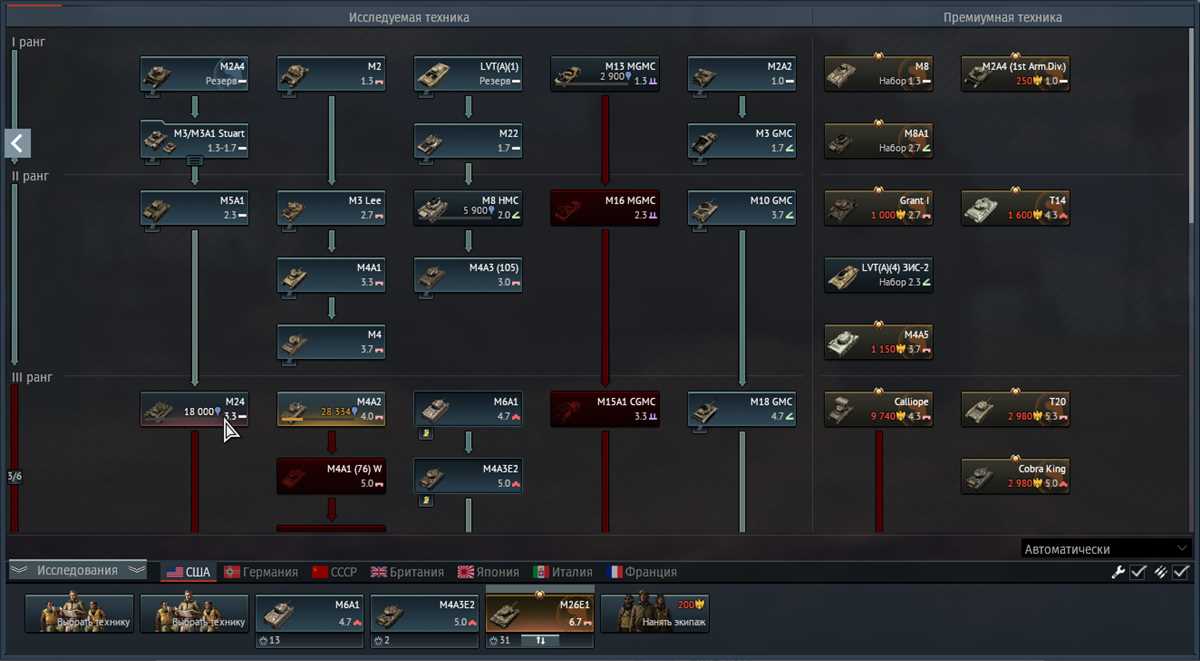
Task: Select the M2 tank in the research tree
Action: (x=331, y=74)
